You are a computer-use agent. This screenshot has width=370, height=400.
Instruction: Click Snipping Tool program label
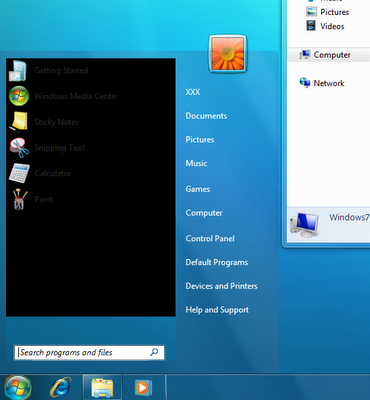click(60, 148)
